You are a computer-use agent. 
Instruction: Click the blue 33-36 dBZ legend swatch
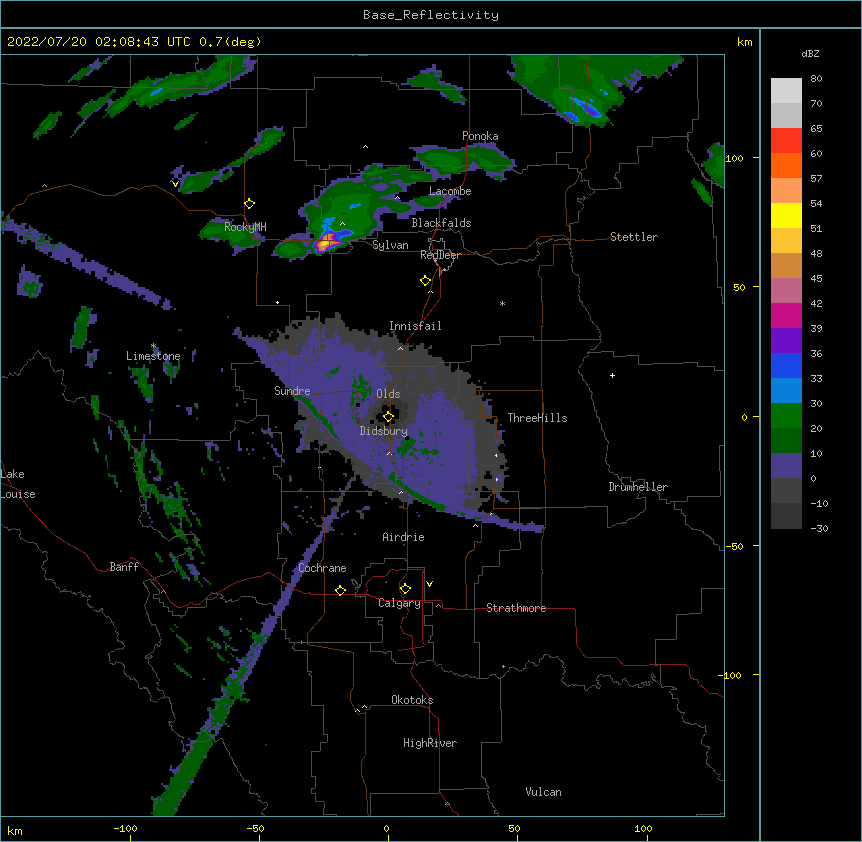tap(786, 365)
